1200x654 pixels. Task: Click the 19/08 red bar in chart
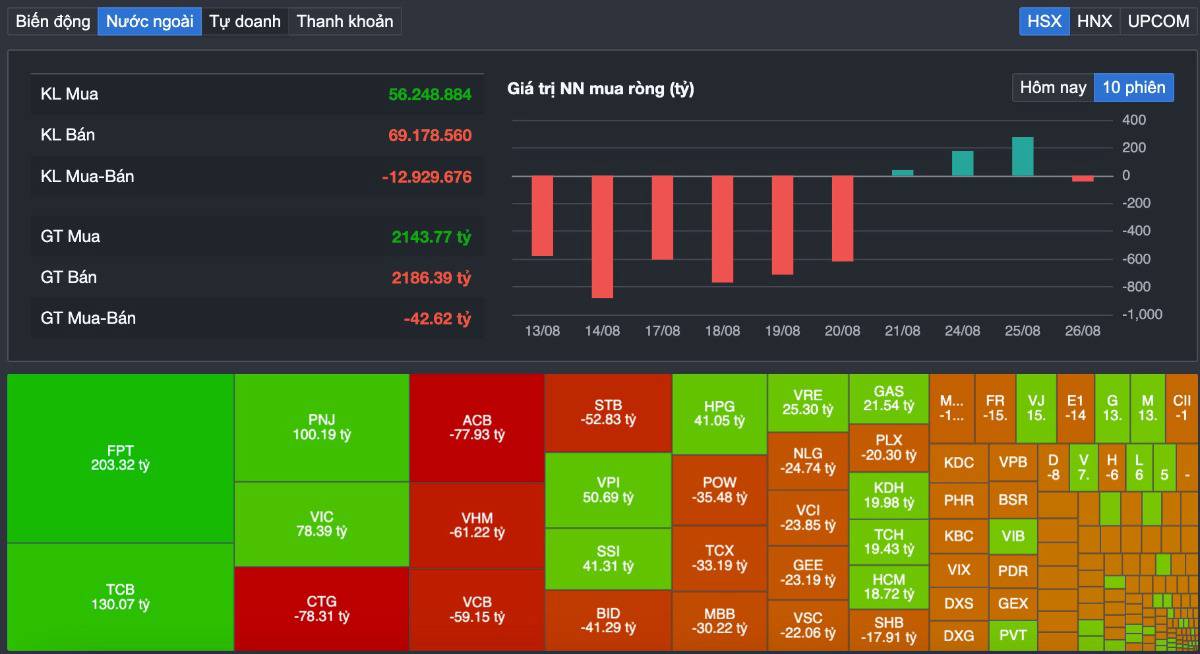782,225
